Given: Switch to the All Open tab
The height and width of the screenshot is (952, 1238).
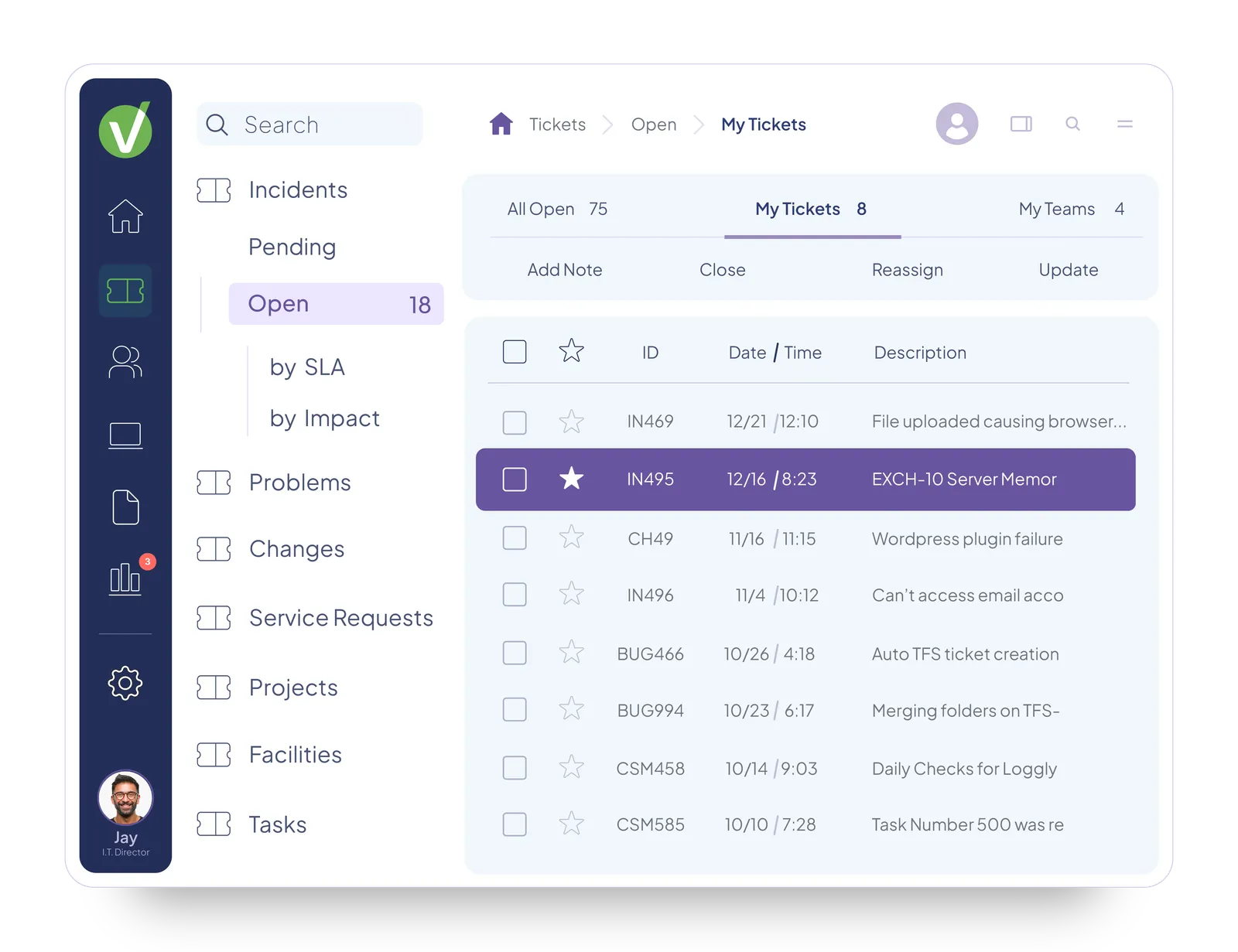Looking at the screenshot, I should pyautogui.click(x=557, y=209).
